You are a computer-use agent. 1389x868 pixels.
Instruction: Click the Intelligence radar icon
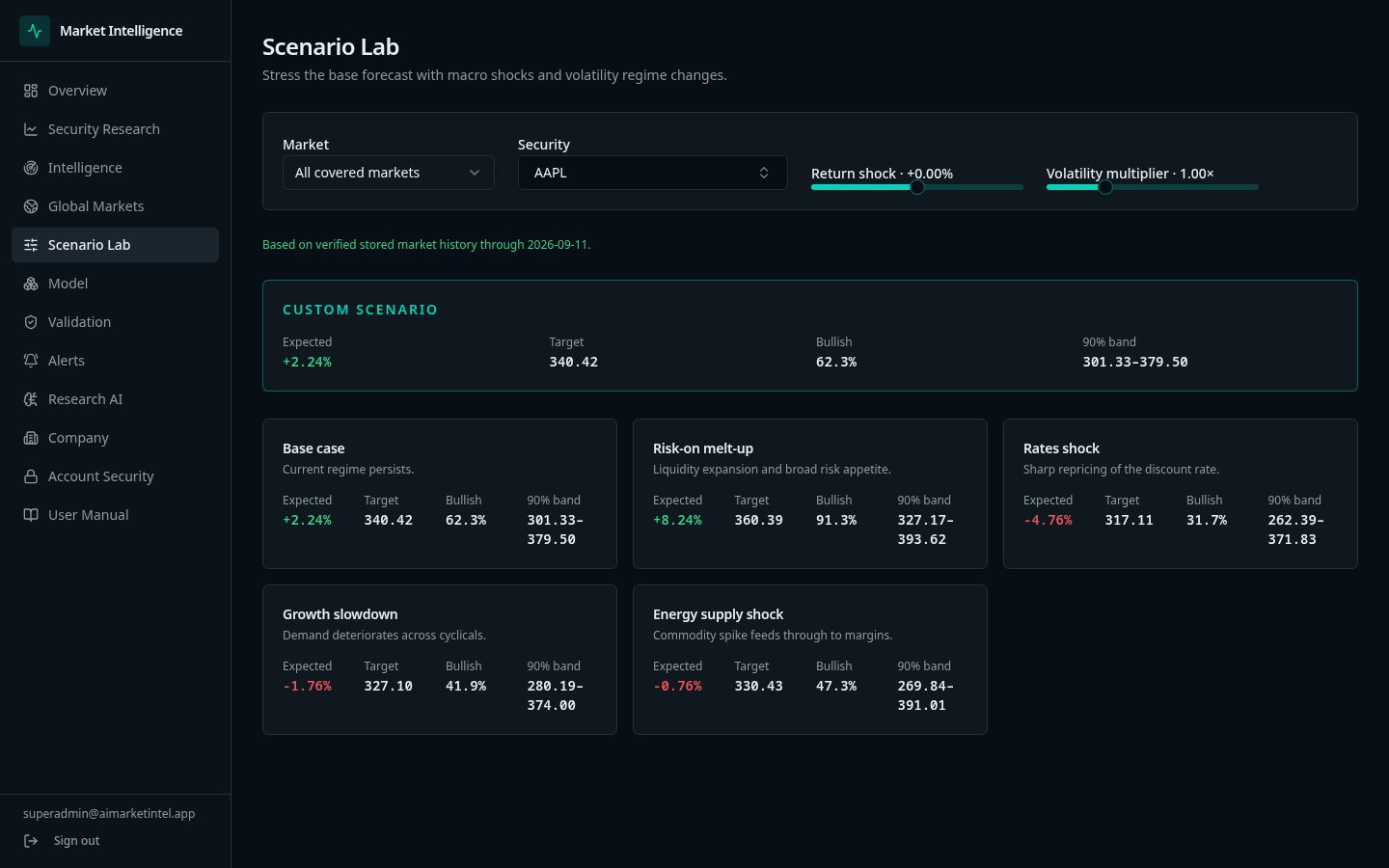31,168
